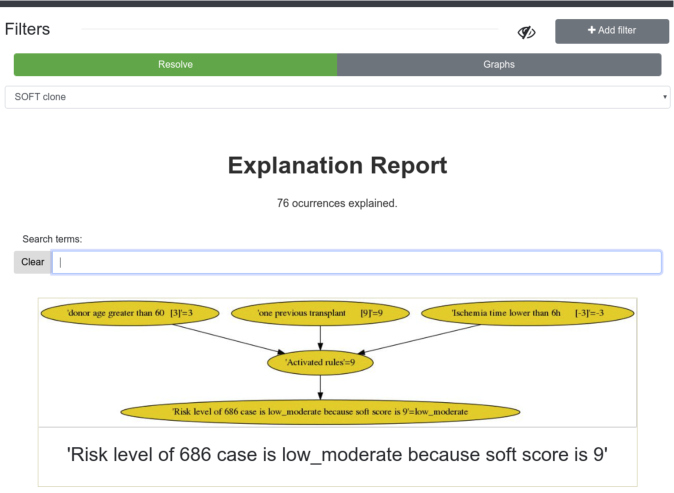The width and height of the screenshot is (674, 493).
Task: Click the Filters heading
Action: click(28, 29)
